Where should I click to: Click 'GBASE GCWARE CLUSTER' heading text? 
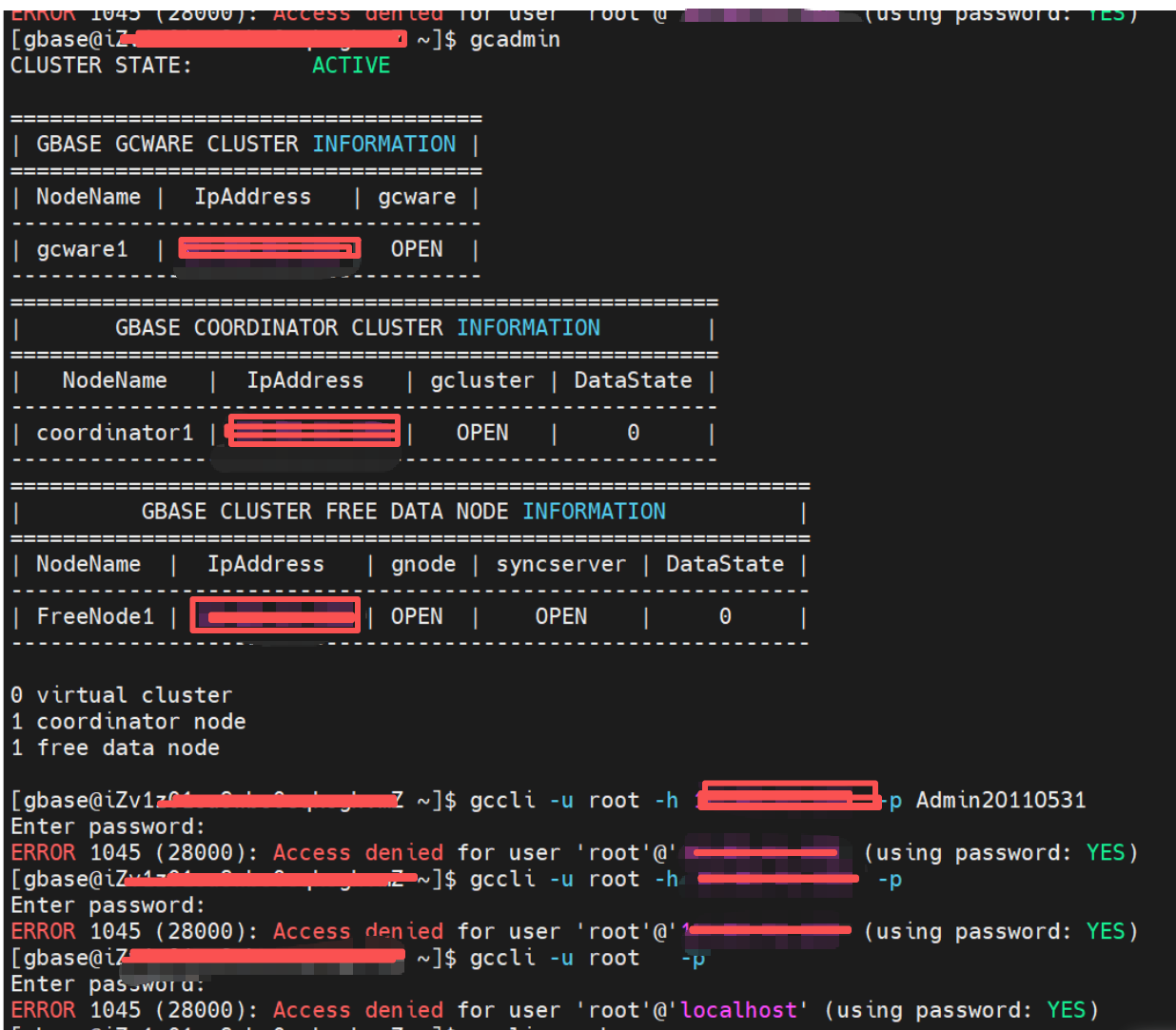coord(167,144)
